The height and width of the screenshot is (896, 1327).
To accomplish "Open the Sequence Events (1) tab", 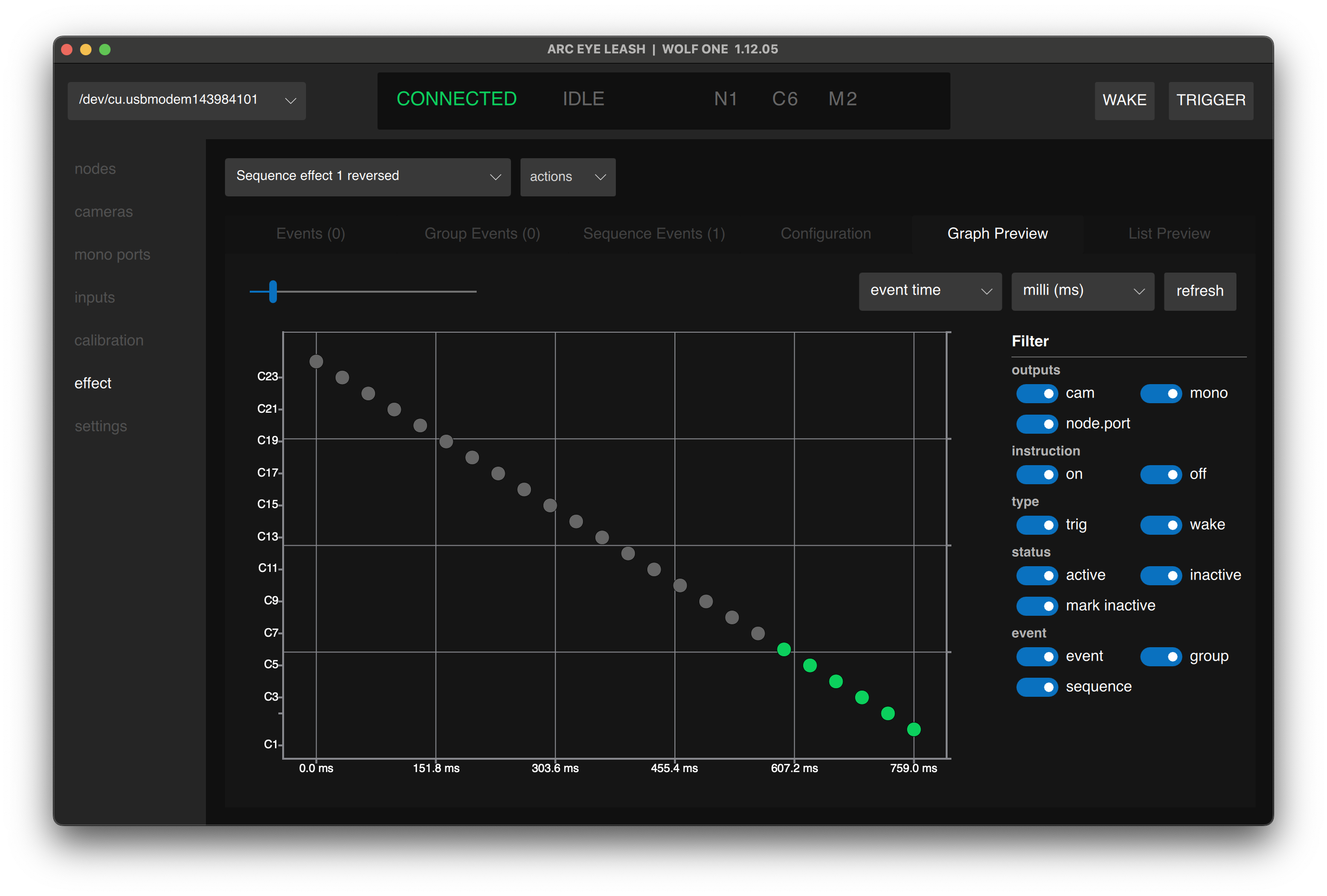I will pyautogui.click(x=654, y=234).
